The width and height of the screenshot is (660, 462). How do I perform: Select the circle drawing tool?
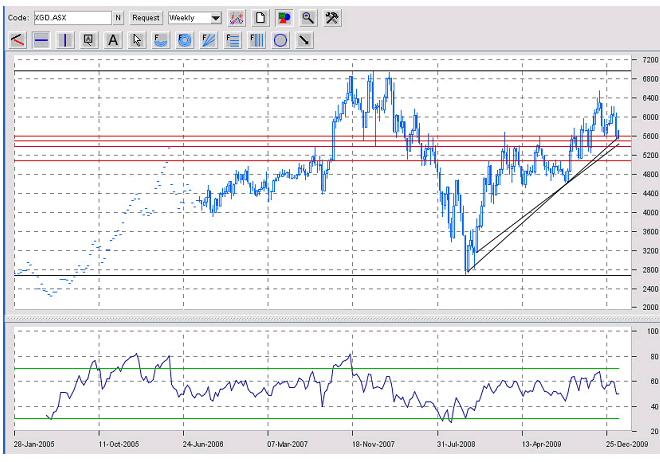click(x=281, y=40)
